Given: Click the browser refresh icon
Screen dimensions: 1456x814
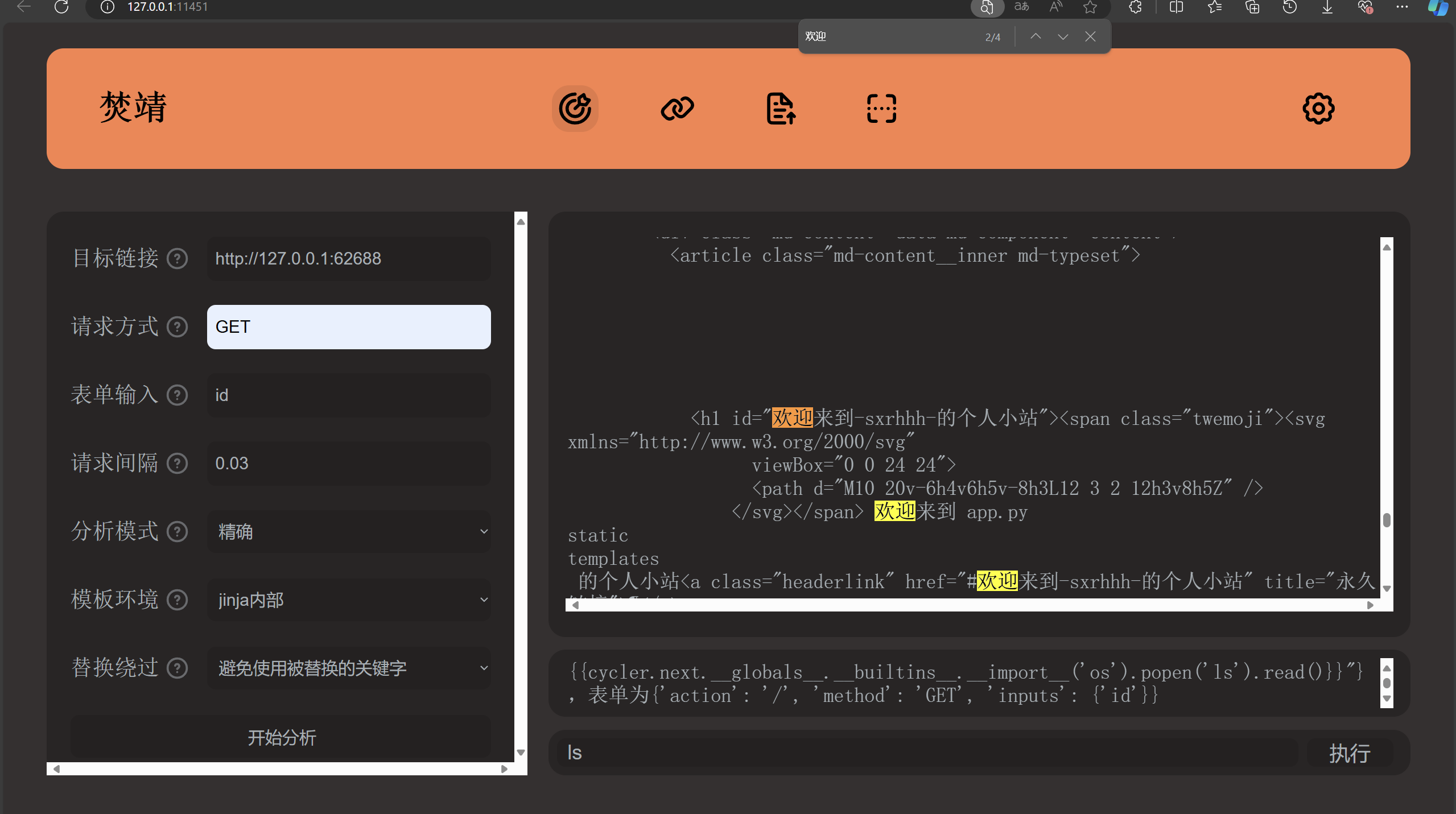Looking at the screenshot, I should pyautogui.click(x=61, y=7).
